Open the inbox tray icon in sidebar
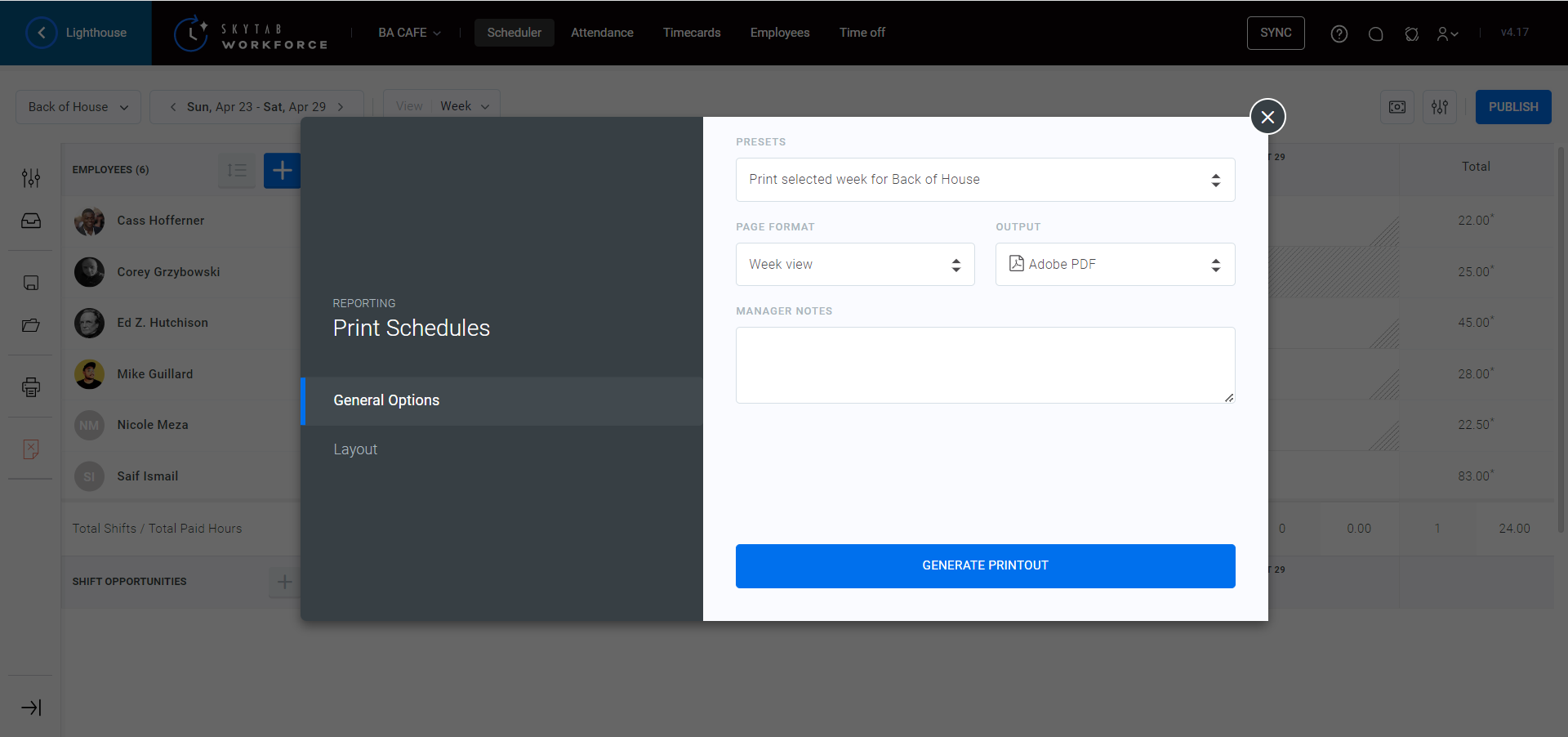1568x737 pixels. click(x=31, y=221)
